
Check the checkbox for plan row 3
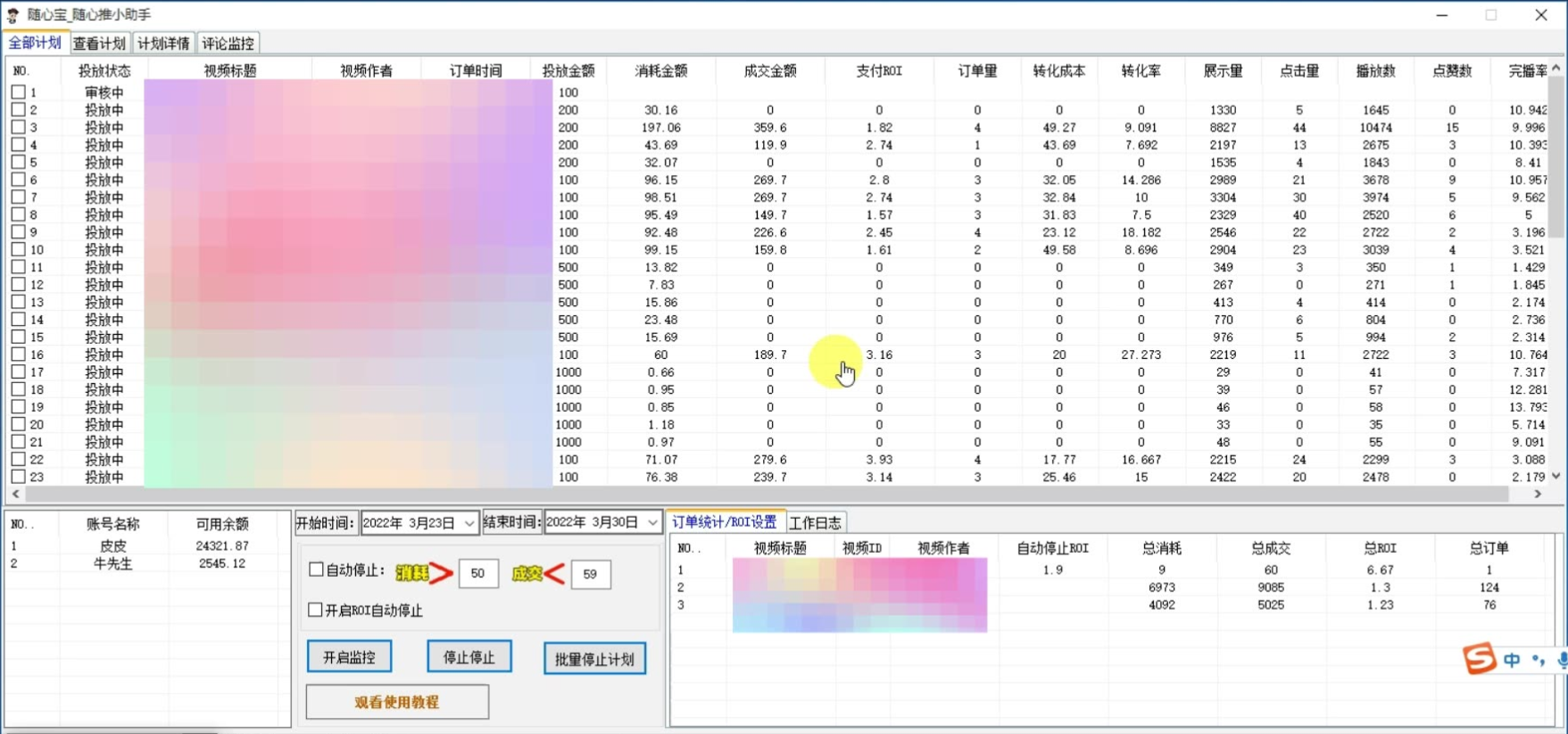click(18, 128)
